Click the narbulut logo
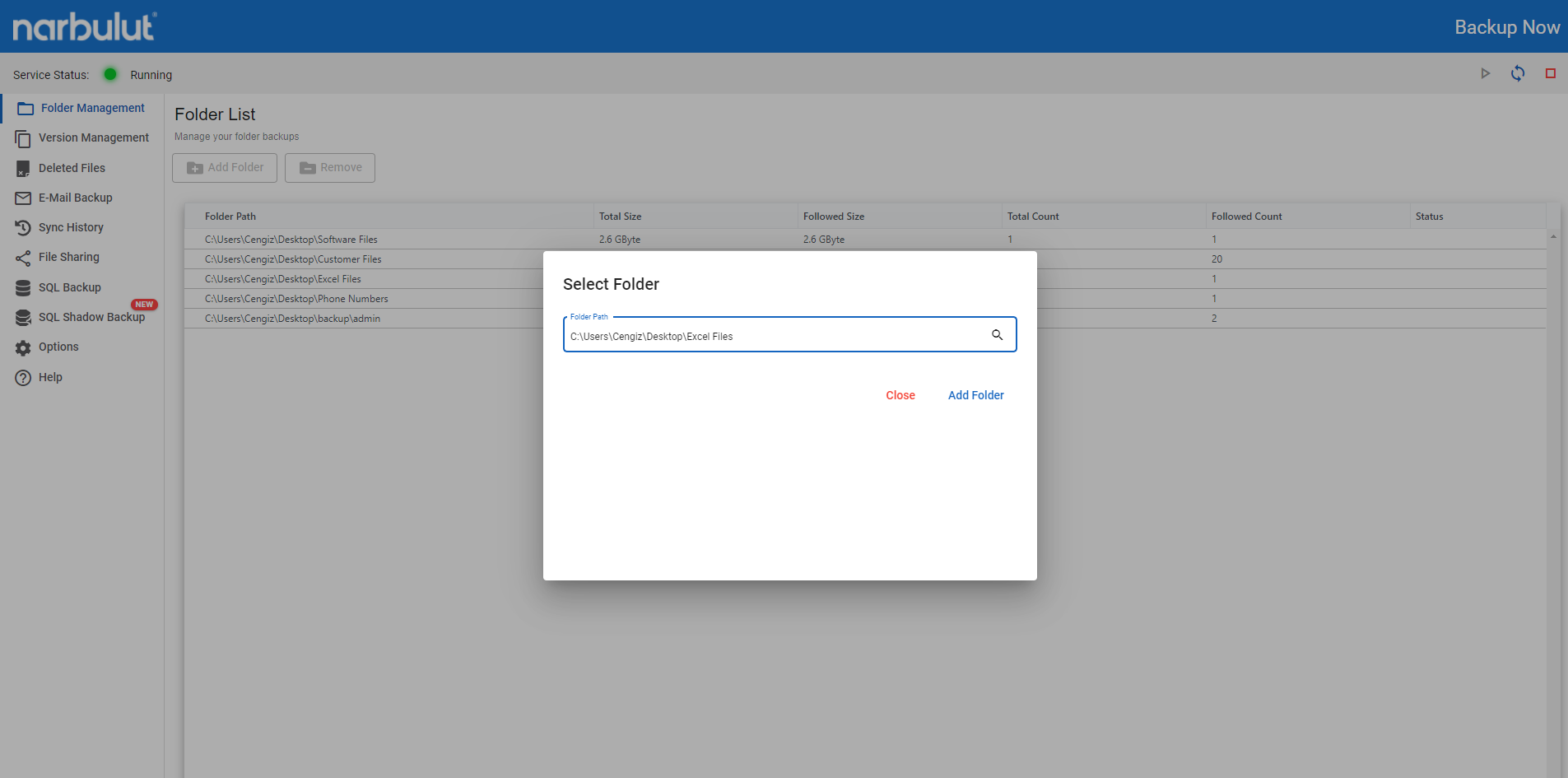This screenshot has height=778, width=1568. point(85,26)
